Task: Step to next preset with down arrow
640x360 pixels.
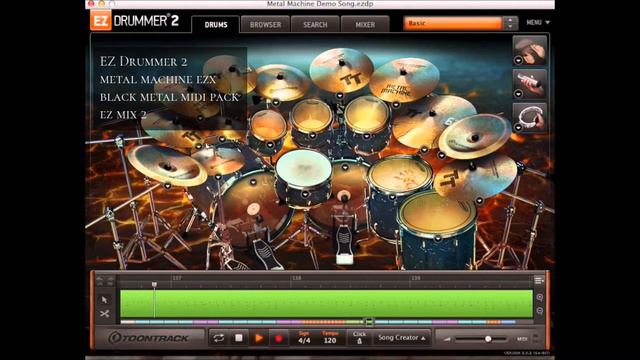Action: 510,27
